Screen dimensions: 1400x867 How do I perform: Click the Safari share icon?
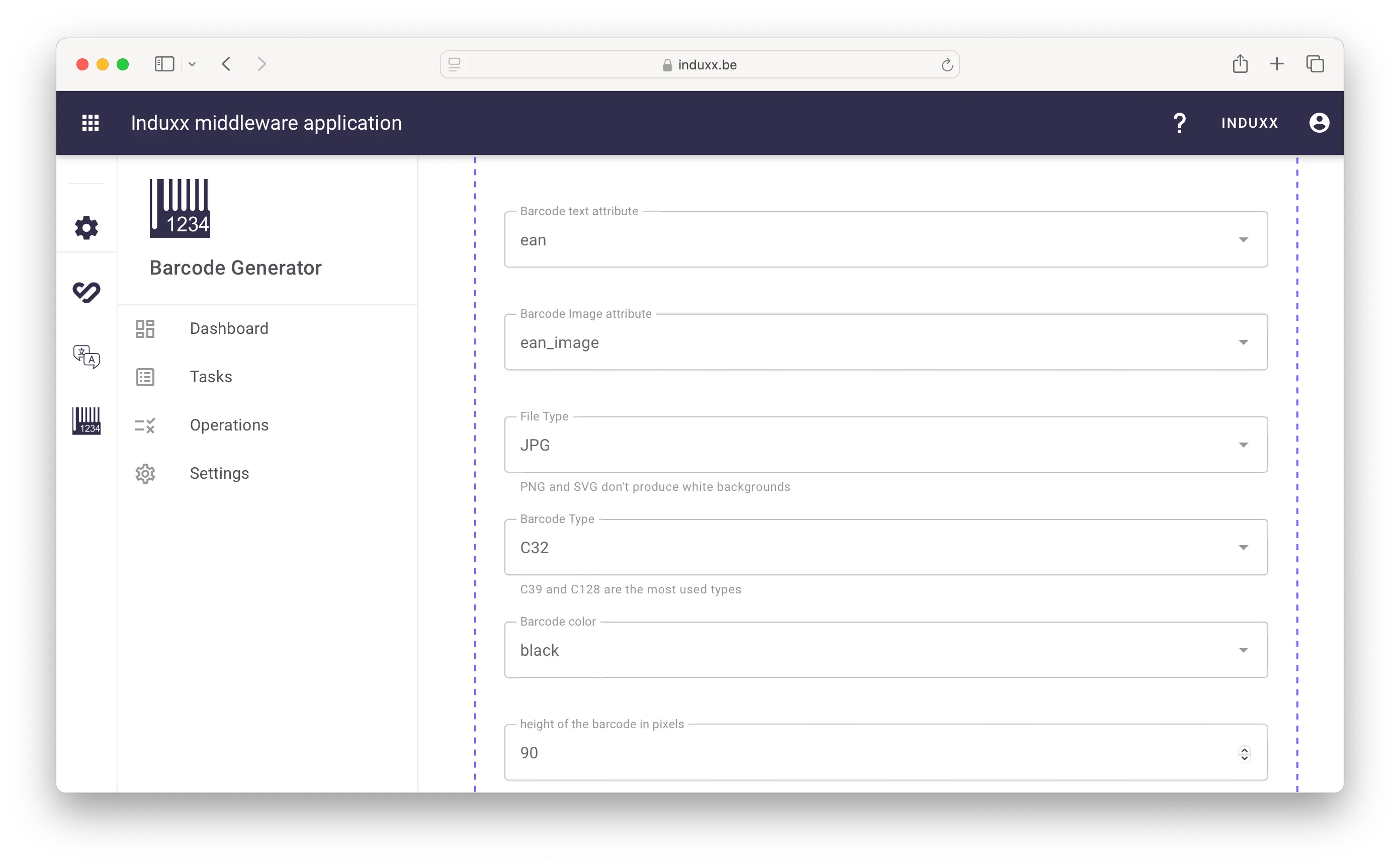click(x=1240, y=64)
